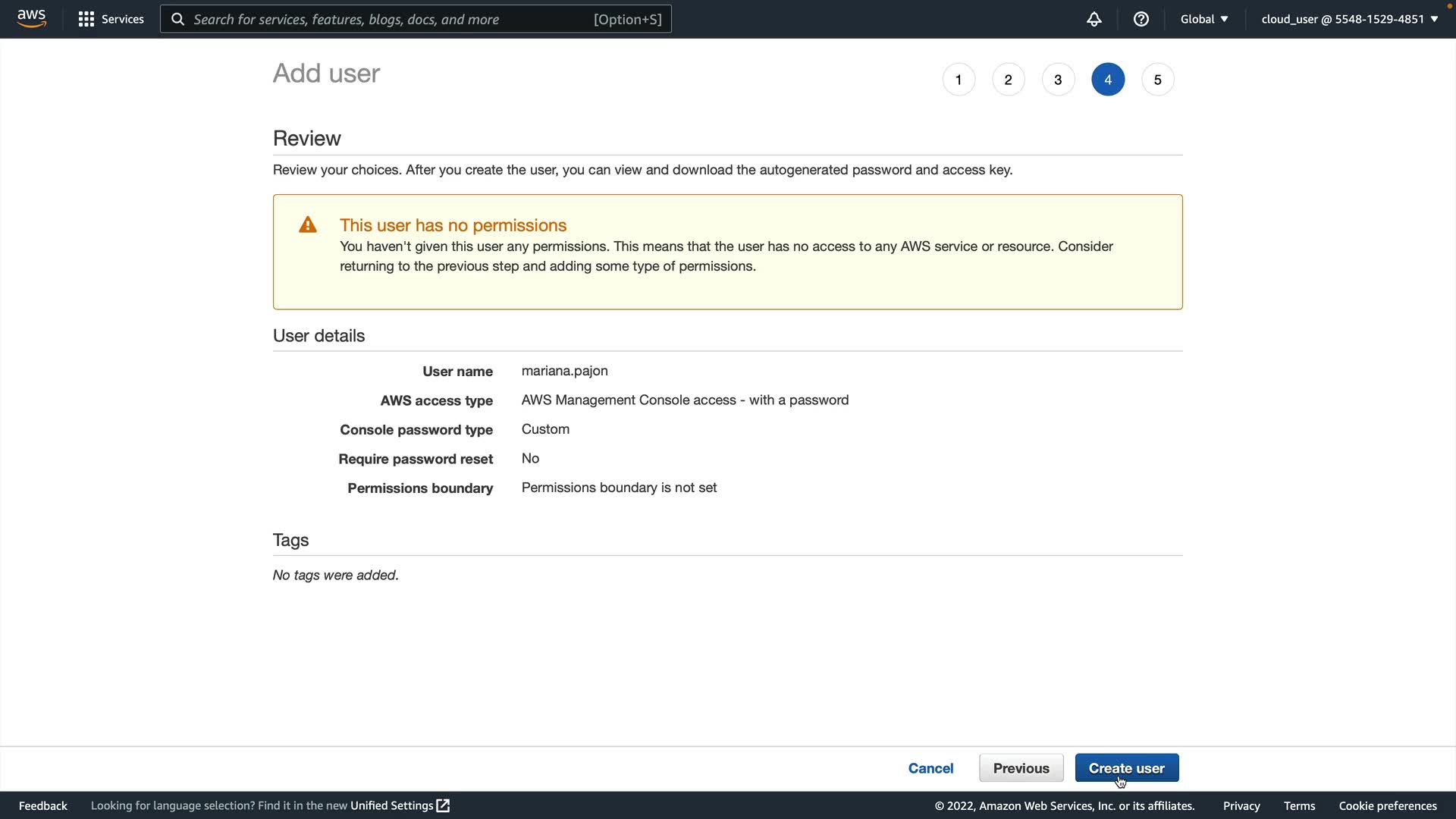Open Cookie preferences in the footer
1456x819 pixels.
tap(1387, 805)
